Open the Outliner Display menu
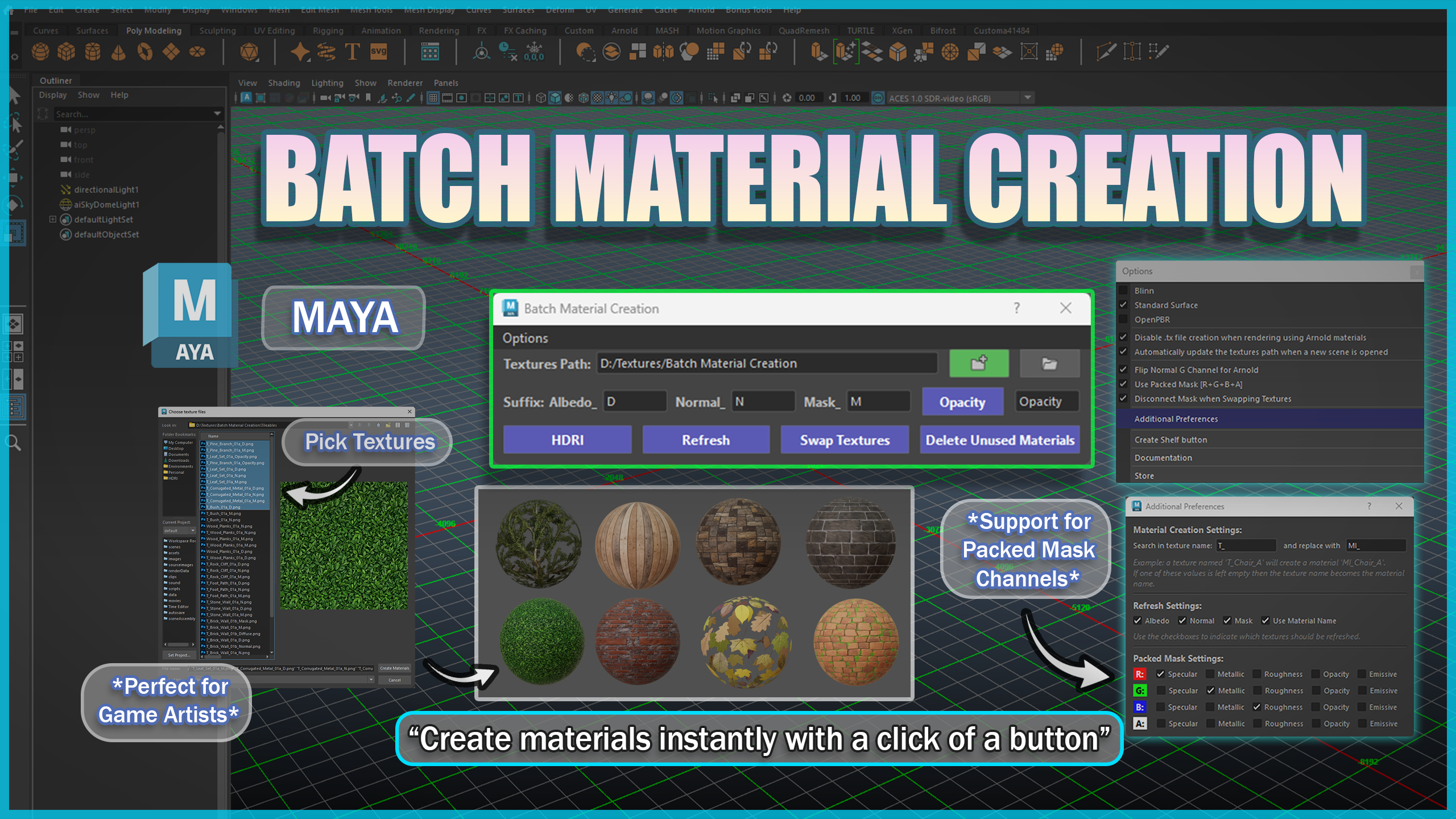 pos(53,95)
